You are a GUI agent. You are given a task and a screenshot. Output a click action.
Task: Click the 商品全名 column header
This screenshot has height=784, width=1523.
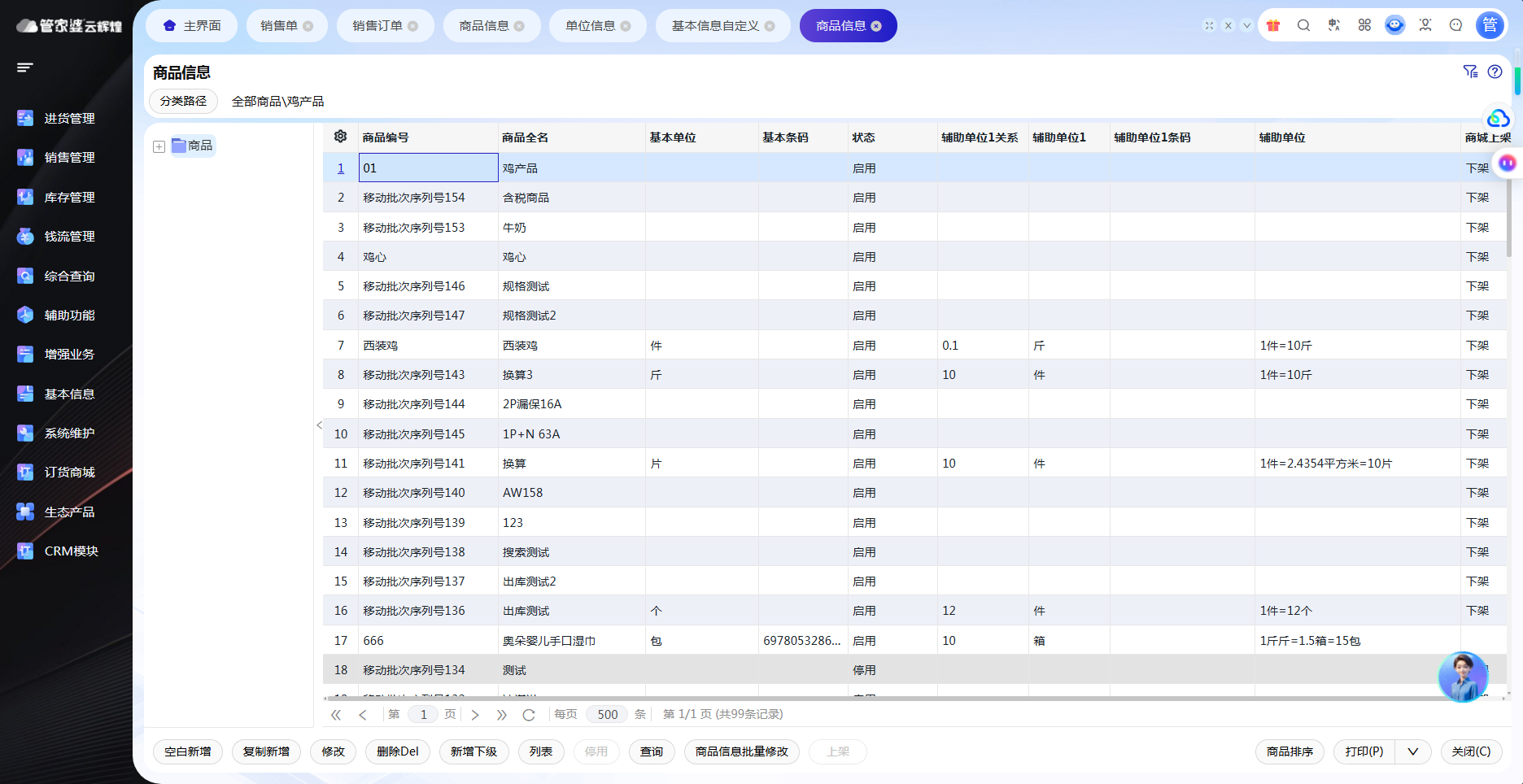(x=571, y=137)
